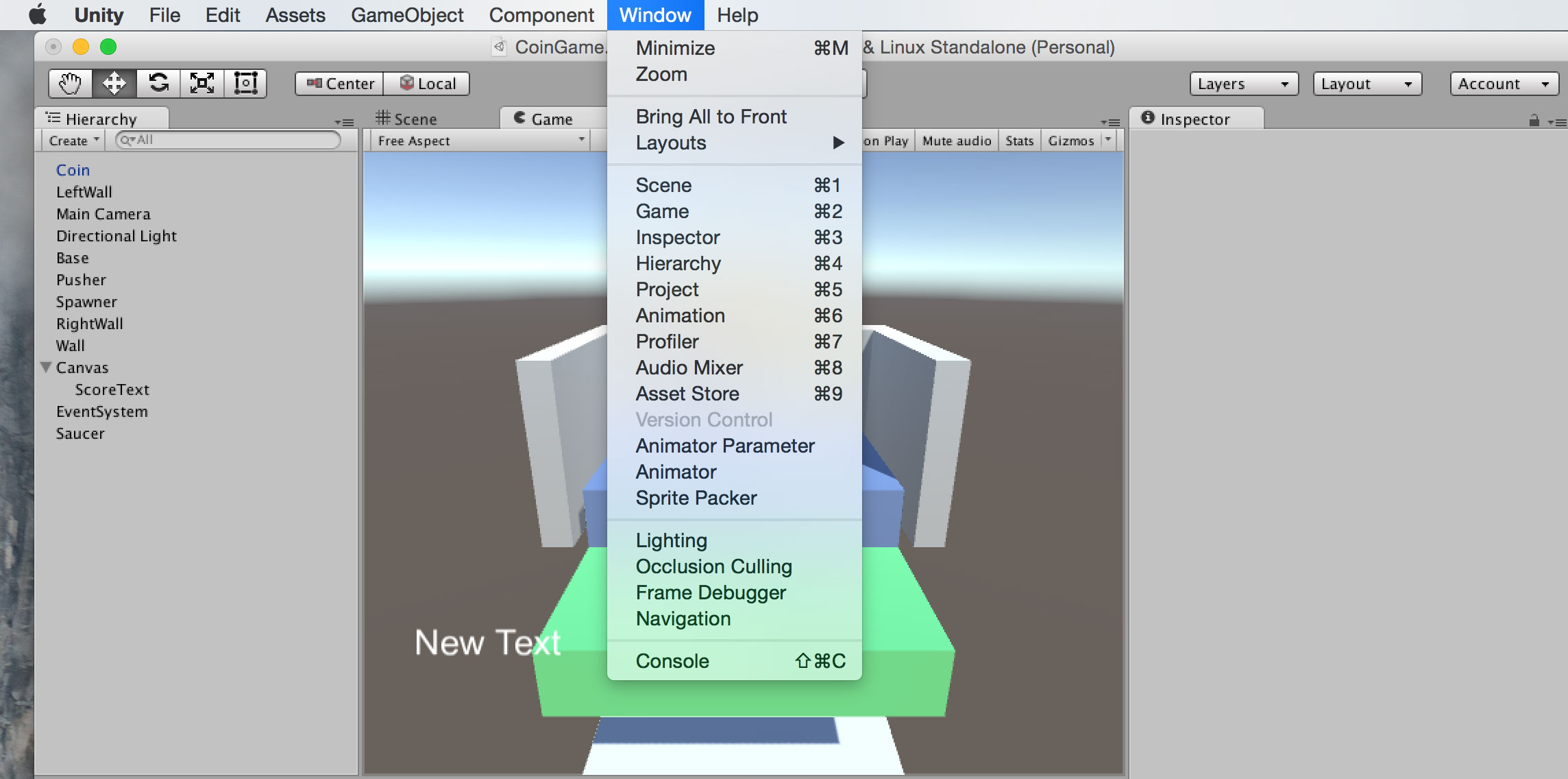Open Asset Store from menu

(734, 394)
